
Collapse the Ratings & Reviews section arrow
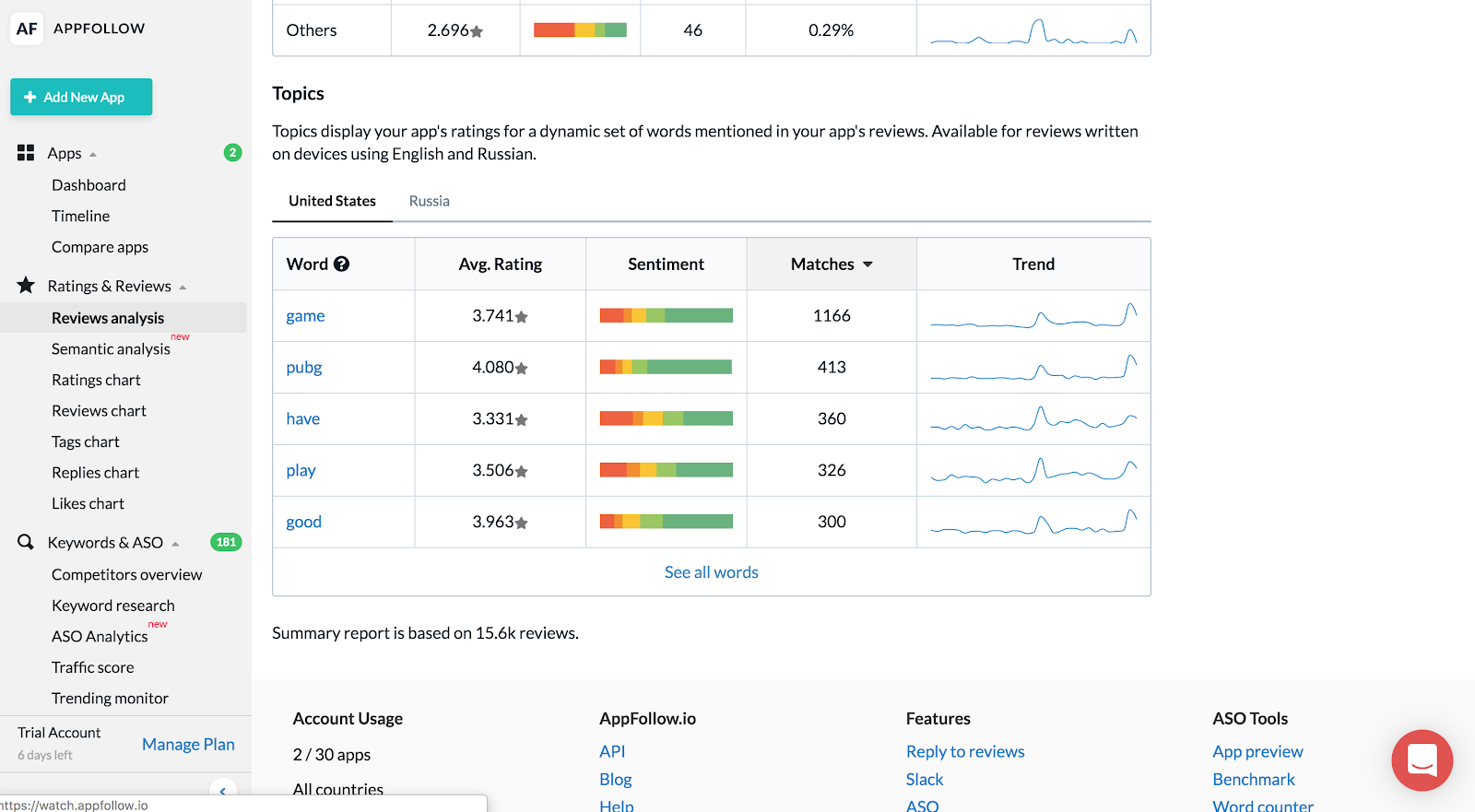[183, 287]
